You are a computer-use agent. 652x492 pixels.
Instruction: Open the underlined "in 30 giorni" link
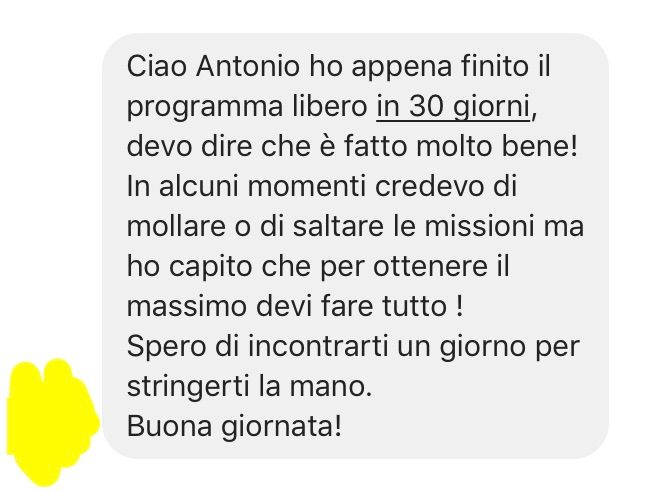click(x=453, y=107)
